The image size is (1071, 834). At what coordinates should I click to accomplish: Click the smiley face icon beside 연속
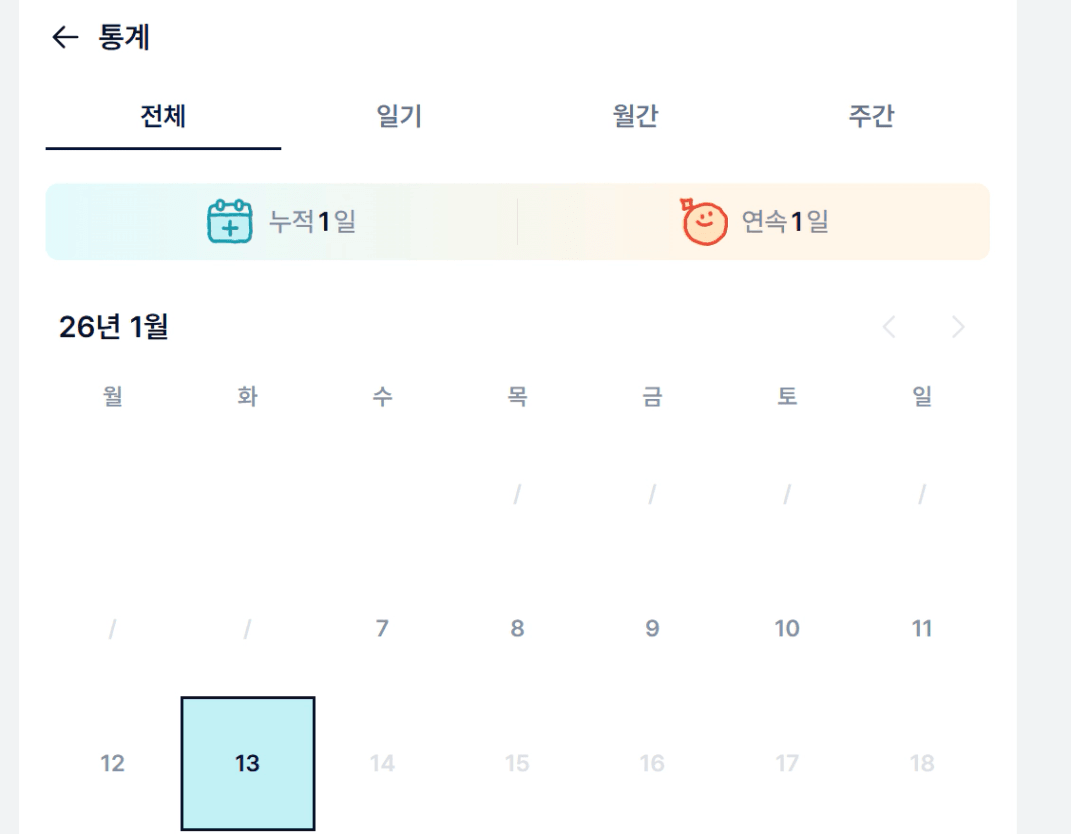click(704, 221)
